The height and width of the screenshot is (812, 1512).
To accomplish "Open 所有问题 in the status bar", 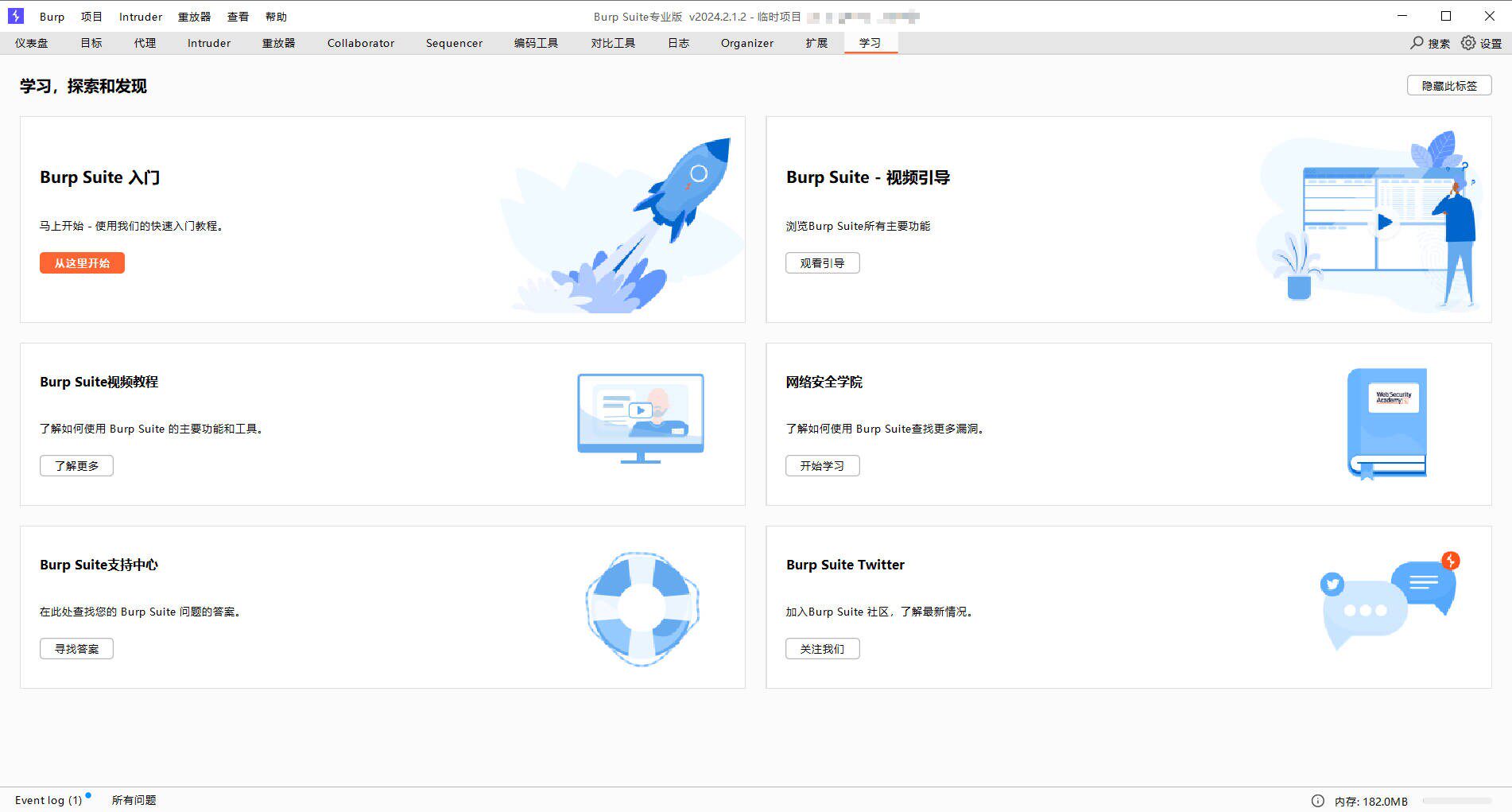I will click(134, 800).
